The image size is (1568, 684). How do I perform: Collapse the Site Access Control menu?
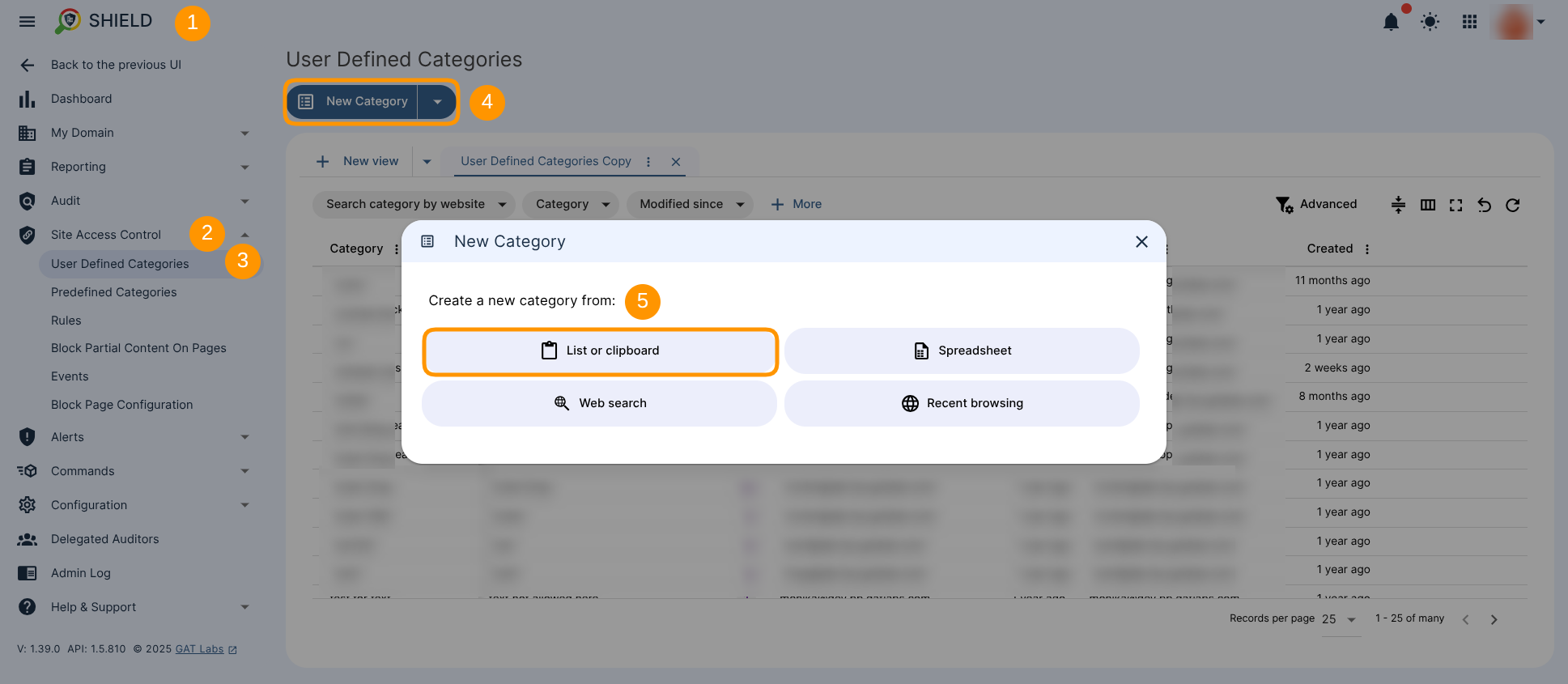click(244, 235)
